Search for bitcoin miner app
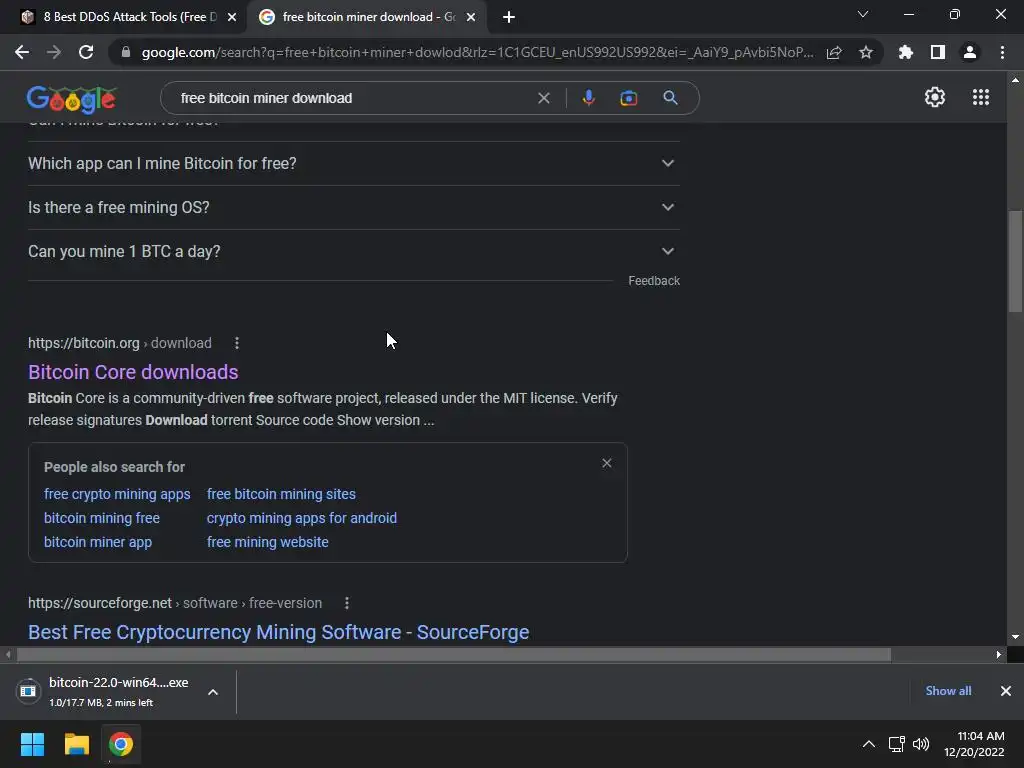 [x=98, y=542]
